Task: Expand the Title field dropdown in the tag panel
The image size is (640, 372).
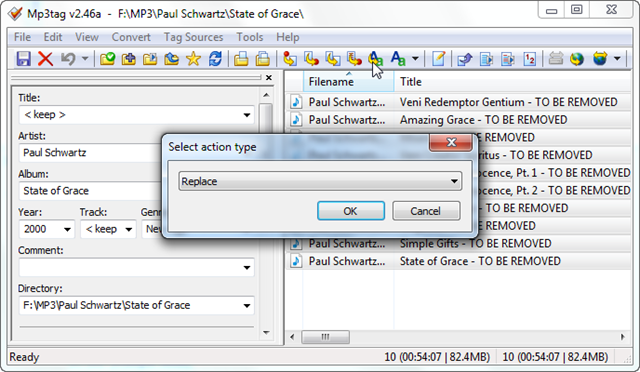Action: pyautogui.click(x=247, y=115)
